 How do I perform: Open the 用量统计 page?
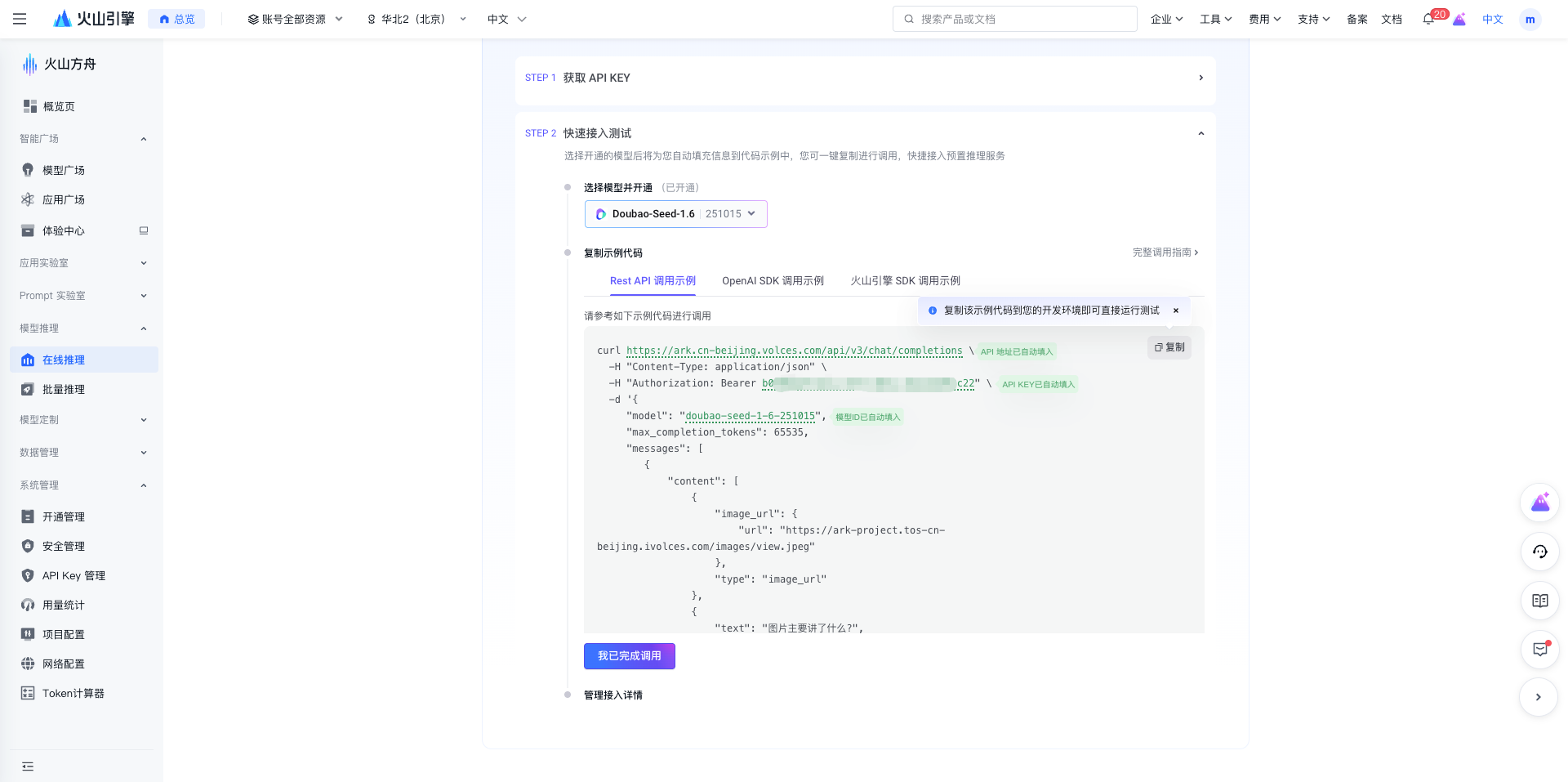(x=63, y=605)
